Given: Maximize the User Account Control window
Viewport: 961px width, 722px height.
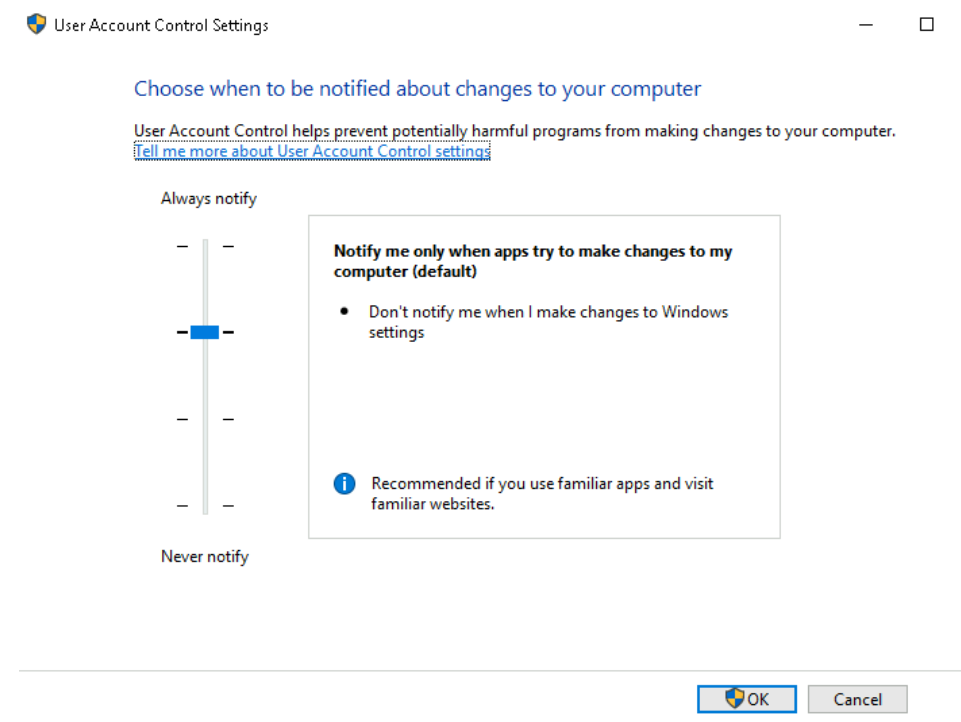Looking at the screenshot, I should (x=926, y=25).
